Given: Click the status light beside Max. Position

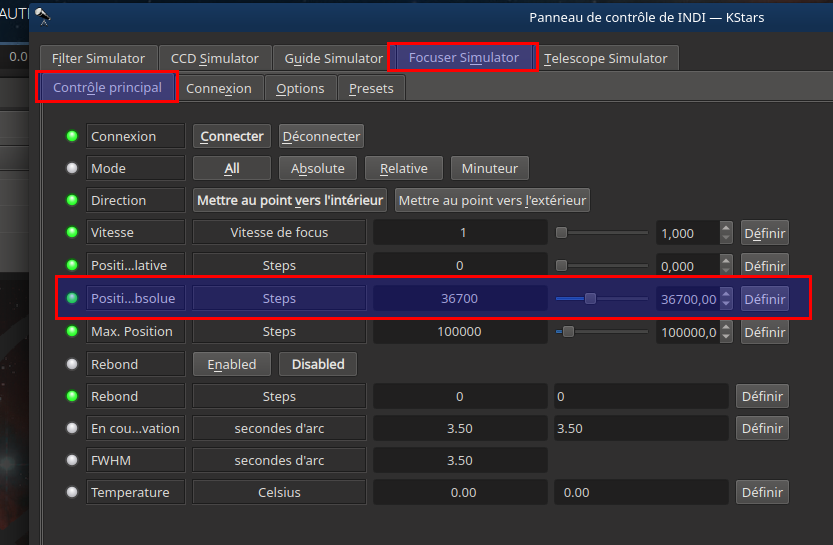Looking at the screenshot, I should click(x=72, y=331).
